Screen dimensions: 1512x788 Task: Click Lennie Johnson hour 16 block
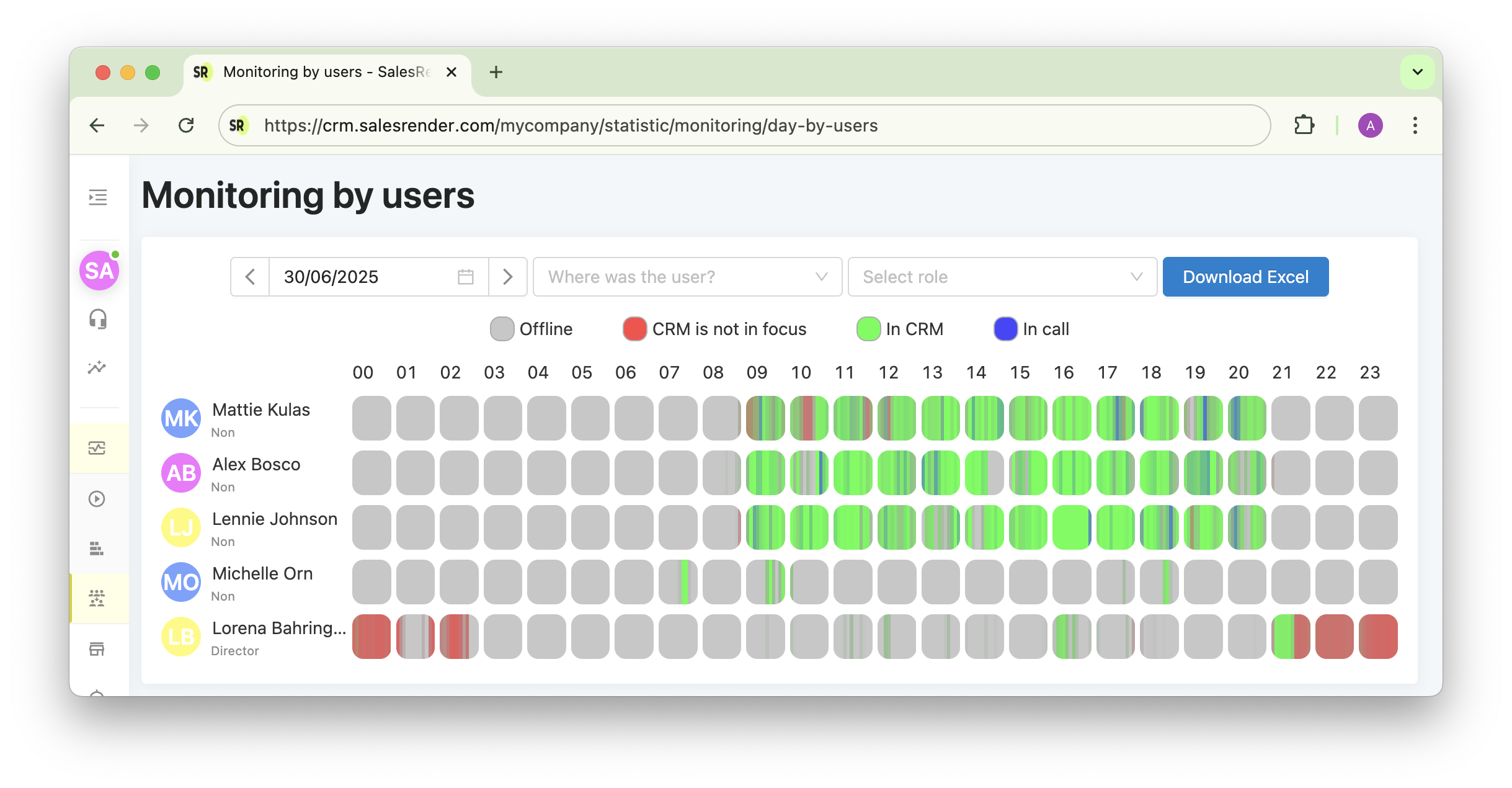click(1072, 527)
